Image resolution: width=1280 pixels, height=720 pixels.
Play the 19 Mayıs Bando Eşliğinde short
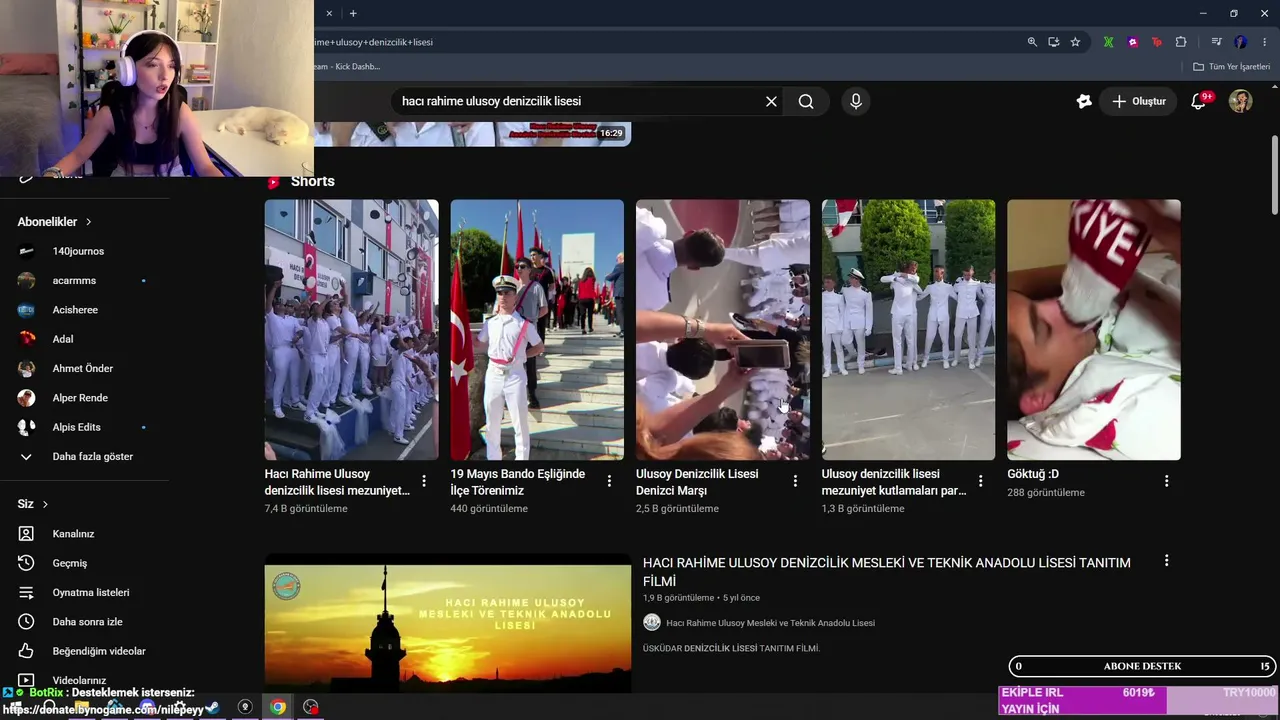[x=537, y=330]
